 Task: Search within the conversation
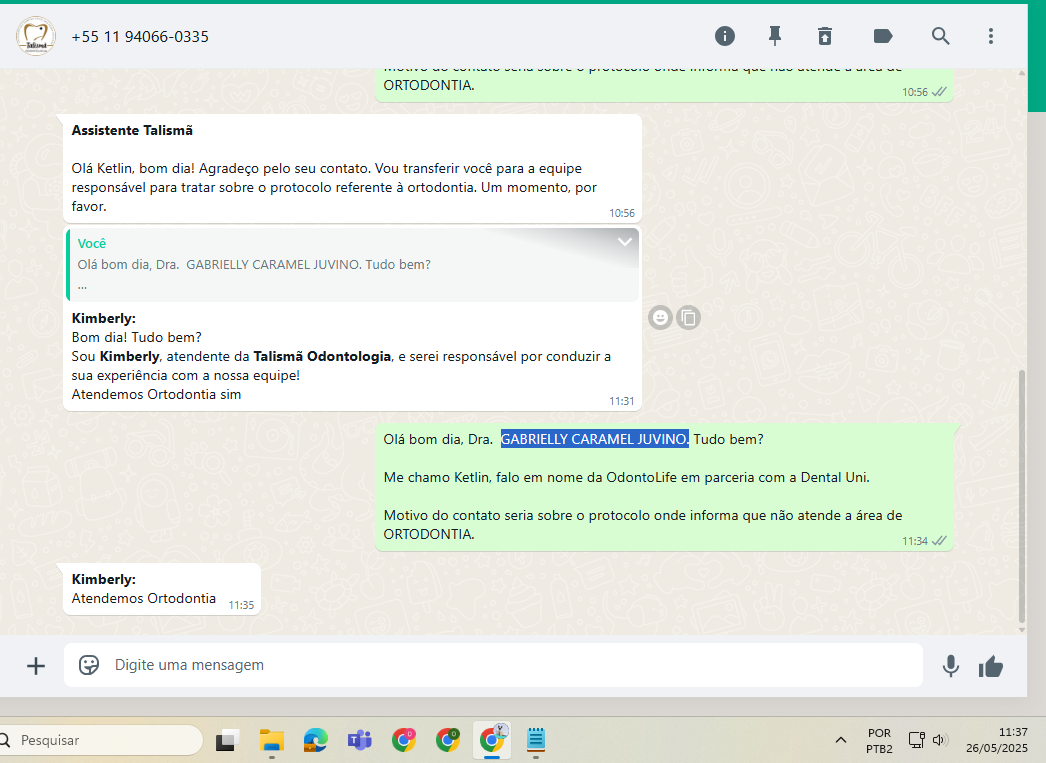click(x=941, y=36)
